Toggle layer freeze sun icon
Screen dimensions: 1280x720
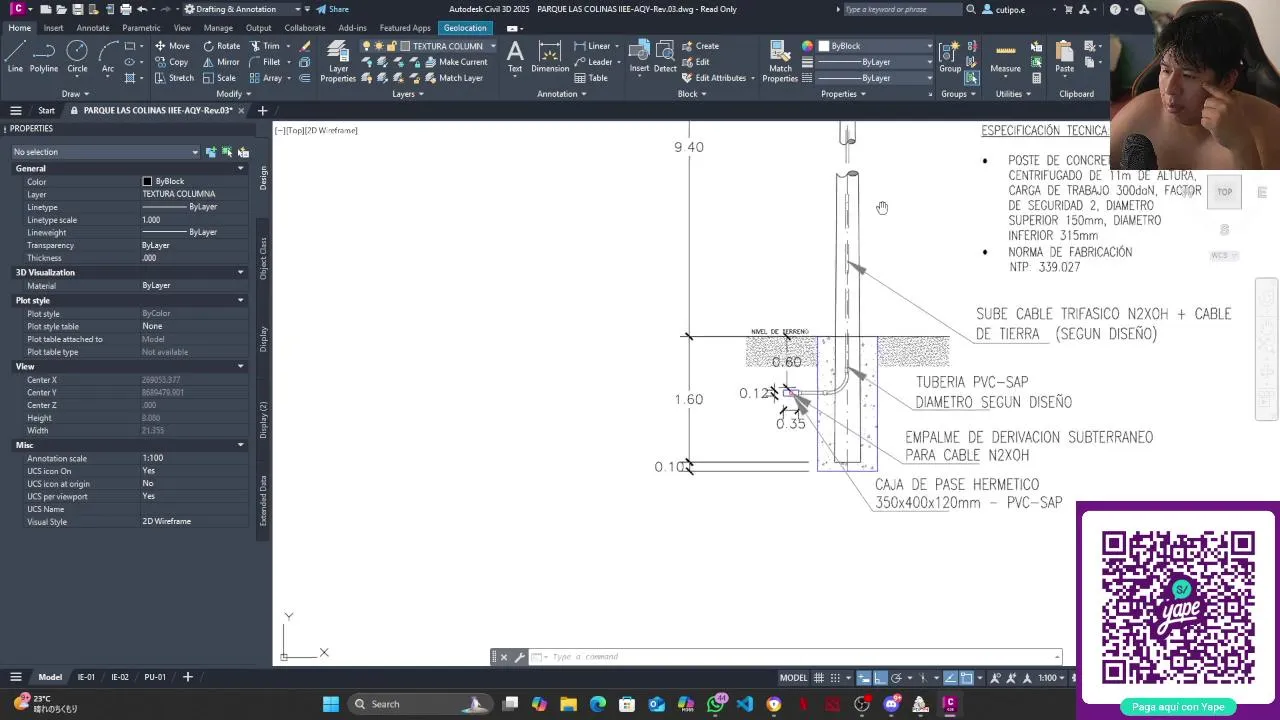381,46
